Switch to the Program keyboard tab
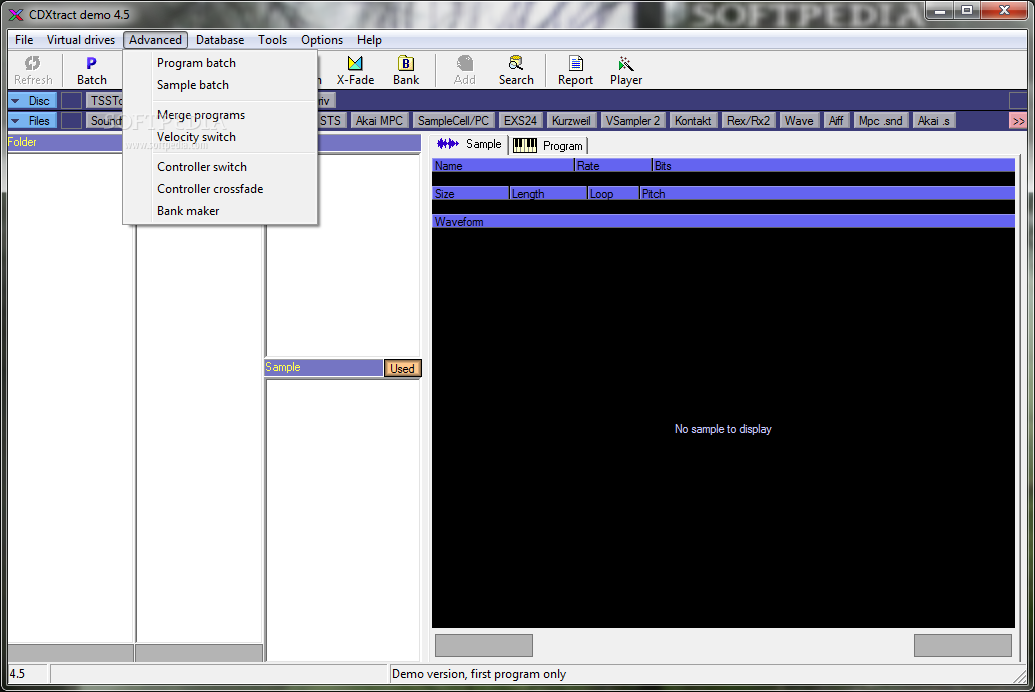Image resolution: width=1035 pixels, height=692 pixels. click(548, 145)
